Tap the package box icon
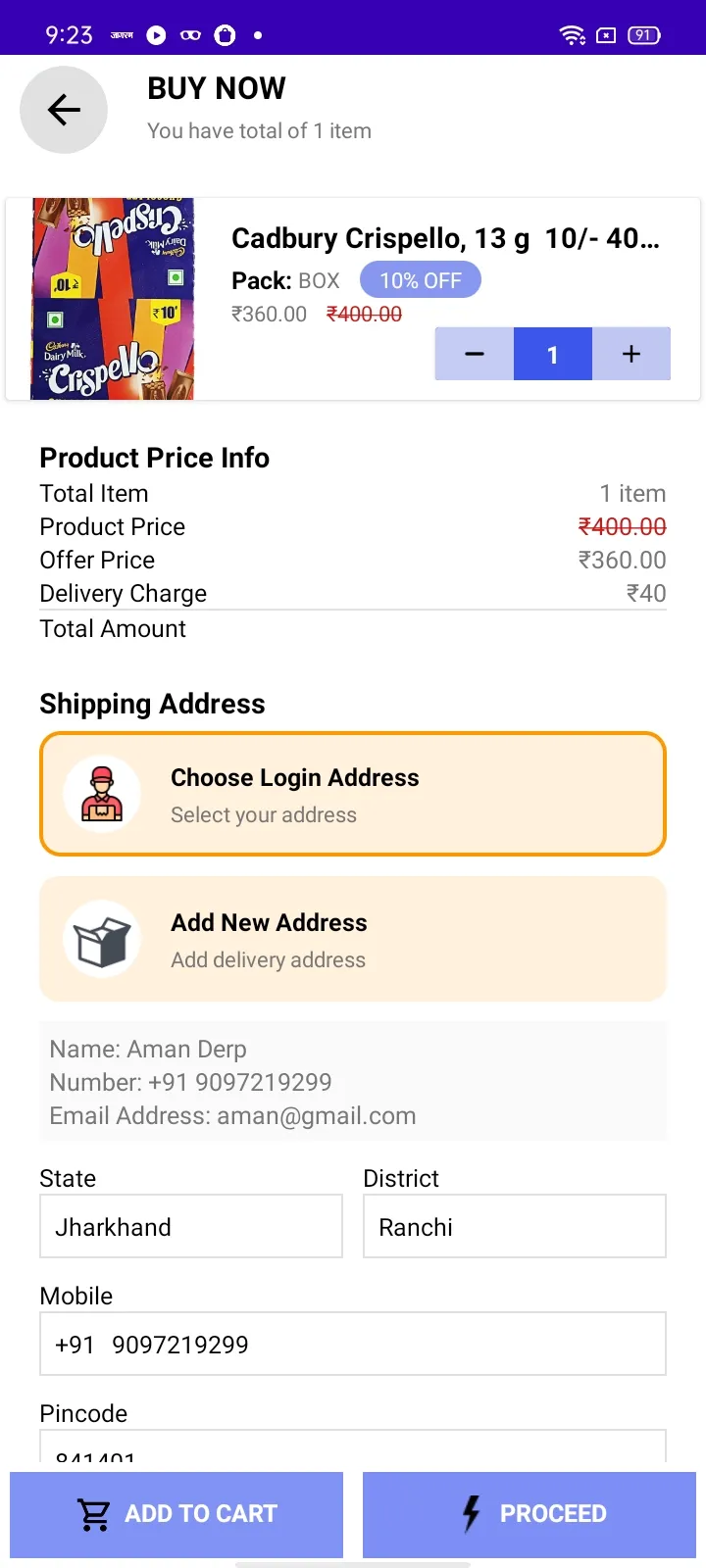 click(102, 939)
